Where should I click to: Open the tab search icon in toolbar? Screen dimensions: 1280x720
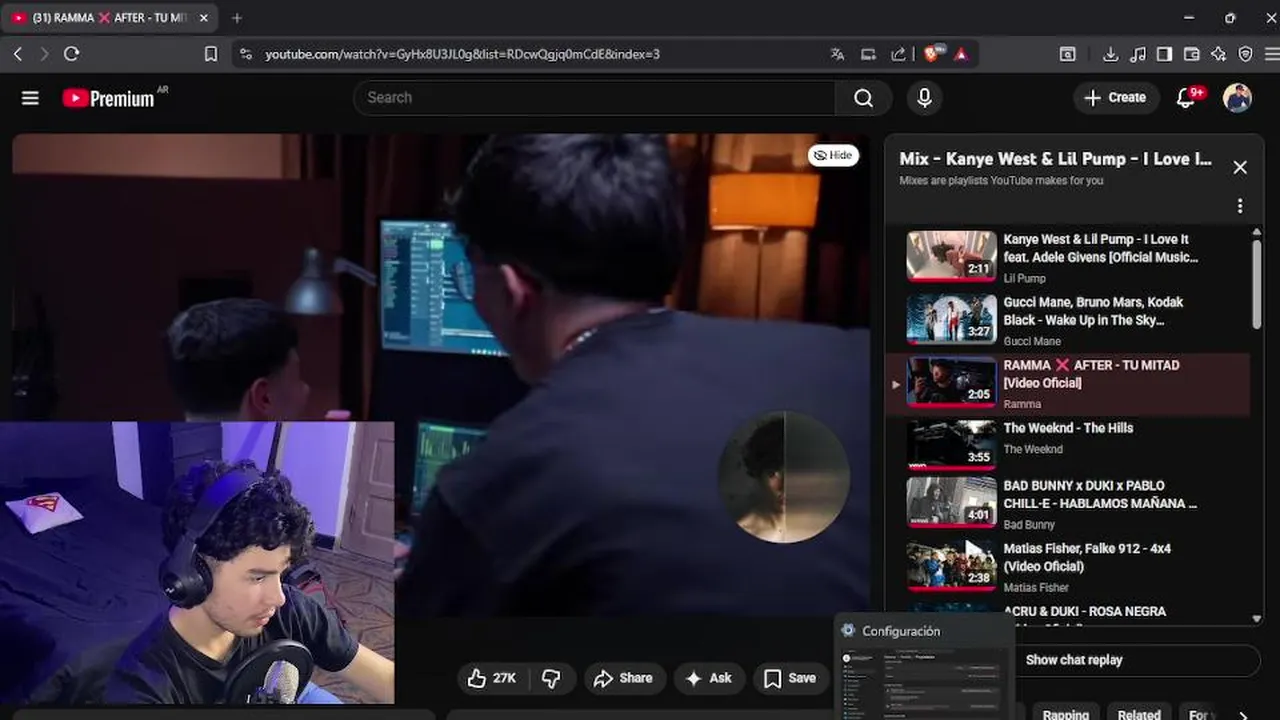[1068, 54]
